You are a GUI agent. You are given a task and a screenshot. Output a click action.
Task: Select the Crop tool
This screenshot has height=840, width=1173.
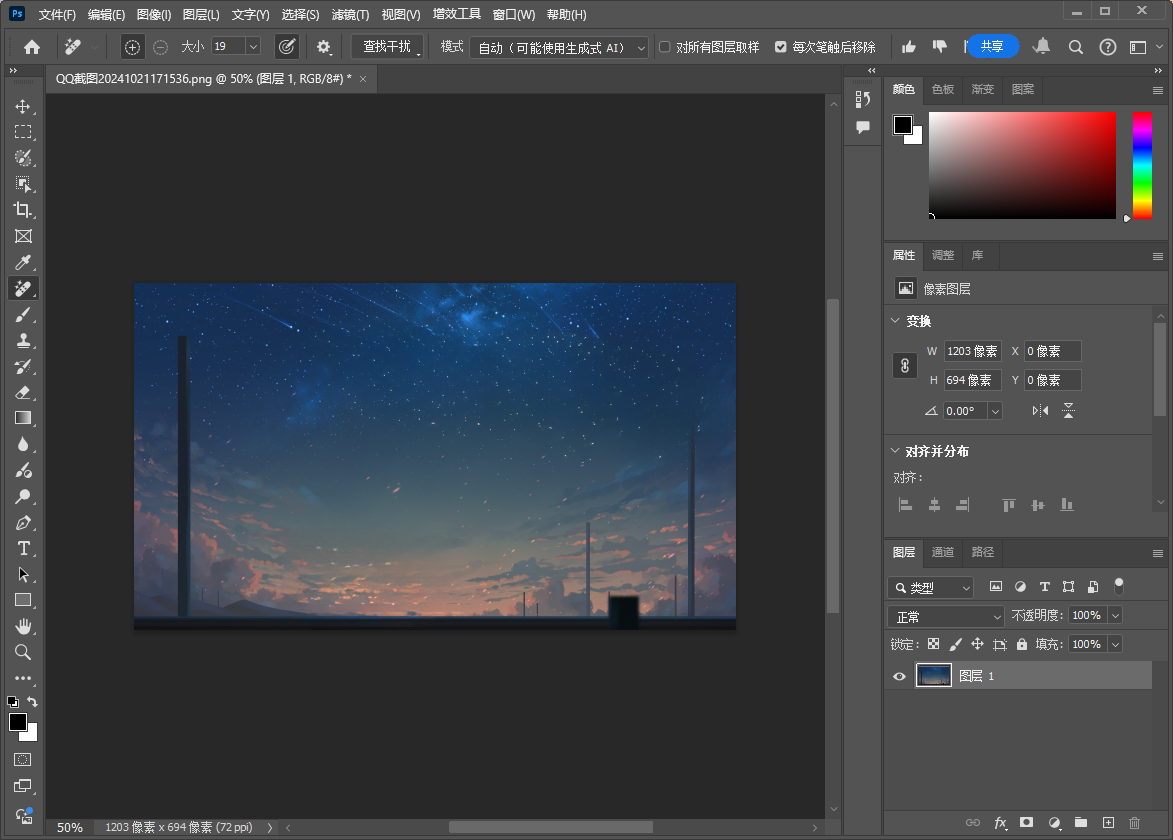(x=23, y=210)
